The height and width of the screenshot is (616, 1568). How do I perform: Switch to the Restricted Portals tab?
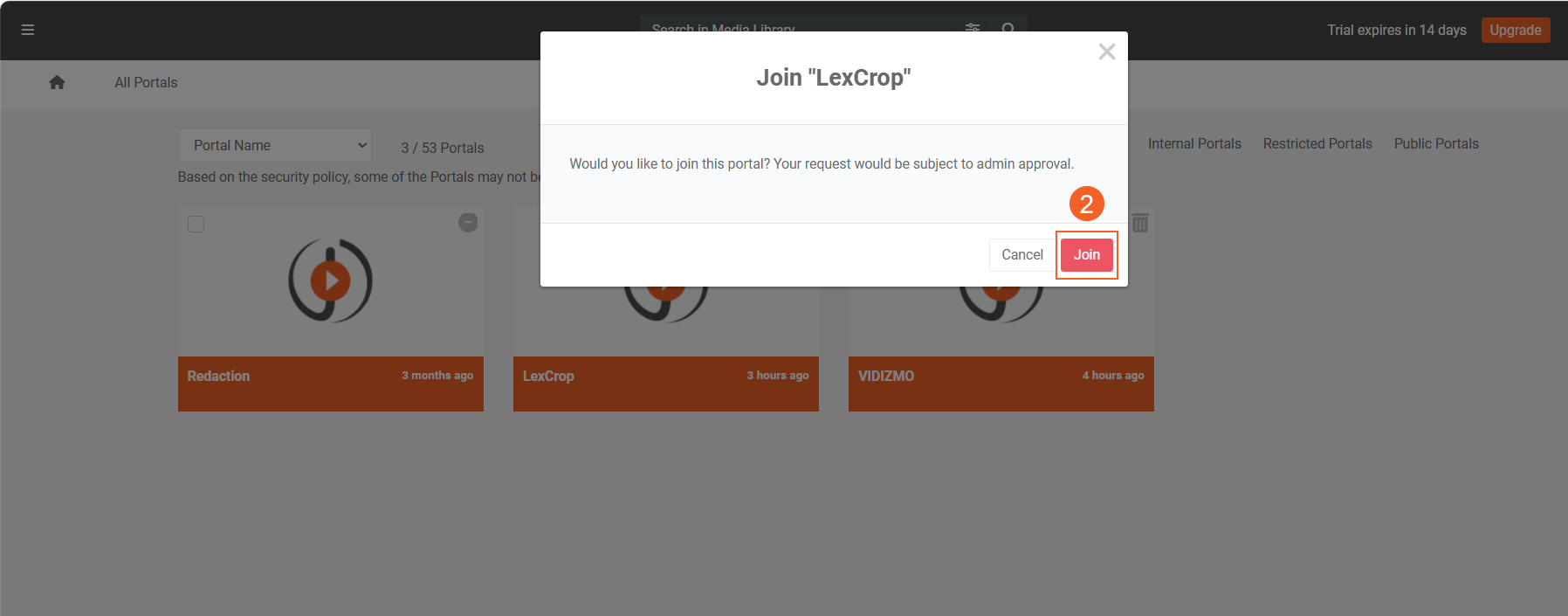point(1317,143)
